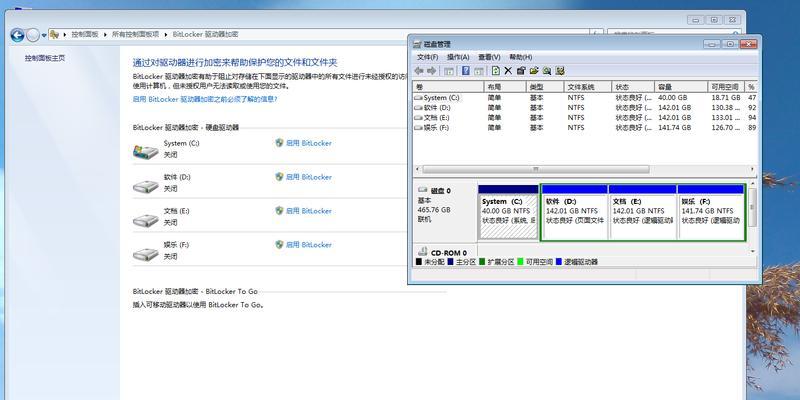Go back using Disk Management toolbar arrow
Viewport: 800px width, 400px height.
pos(419,71)
